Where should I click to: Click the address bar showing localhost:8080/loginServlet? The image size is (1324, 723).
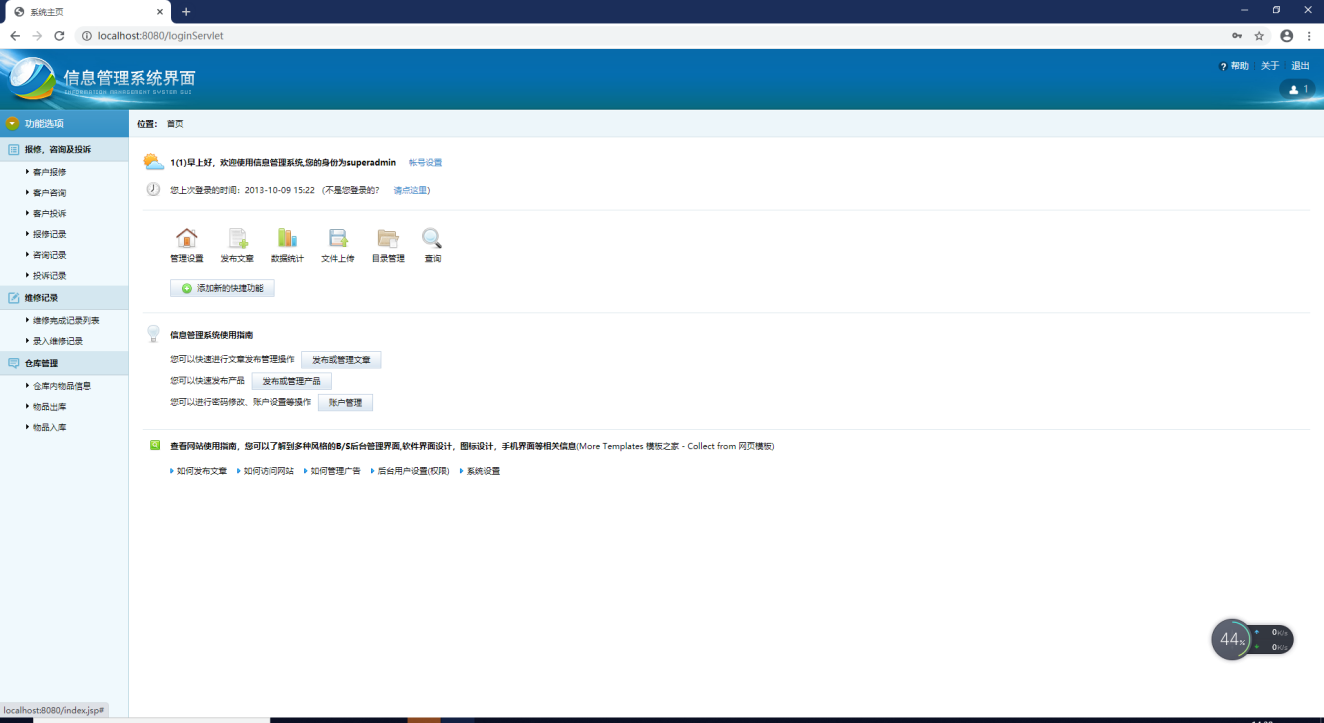point(650,35)
